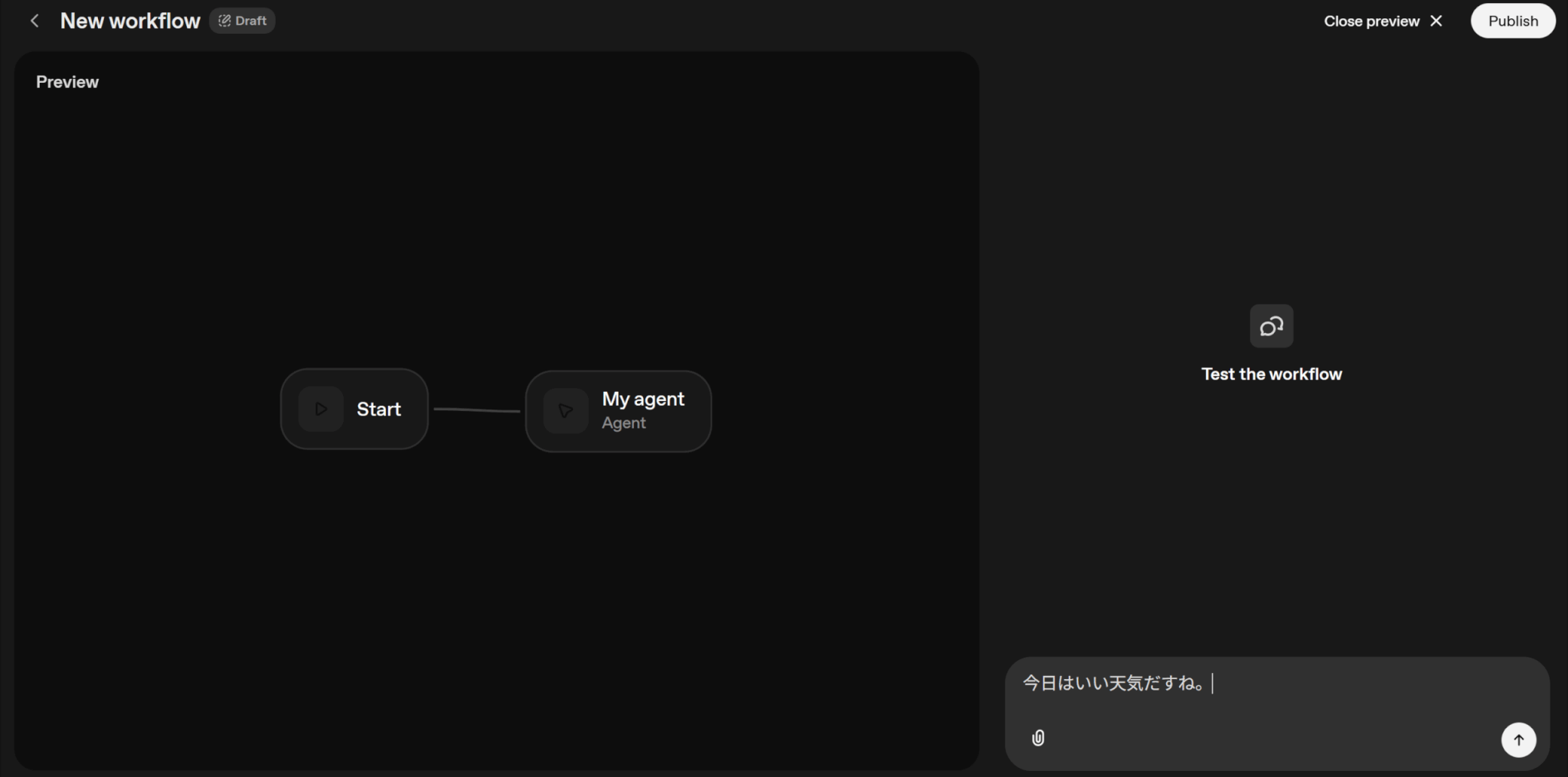Send the message with the up-arrow button
The width and height of the screenshot is (1568, 777).
tap(1518, 739)
